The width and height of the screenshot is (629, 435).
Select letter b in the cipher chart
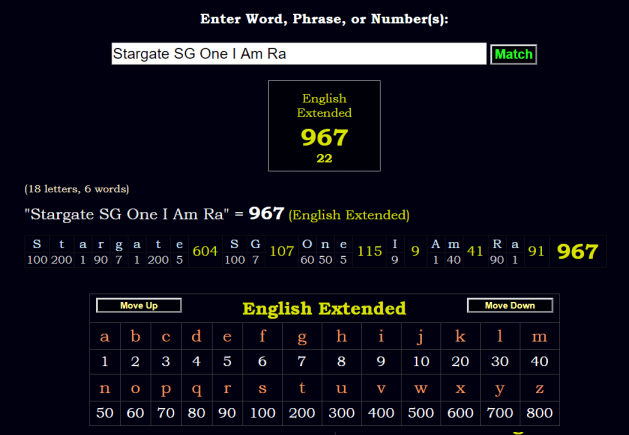click(136, 336)
